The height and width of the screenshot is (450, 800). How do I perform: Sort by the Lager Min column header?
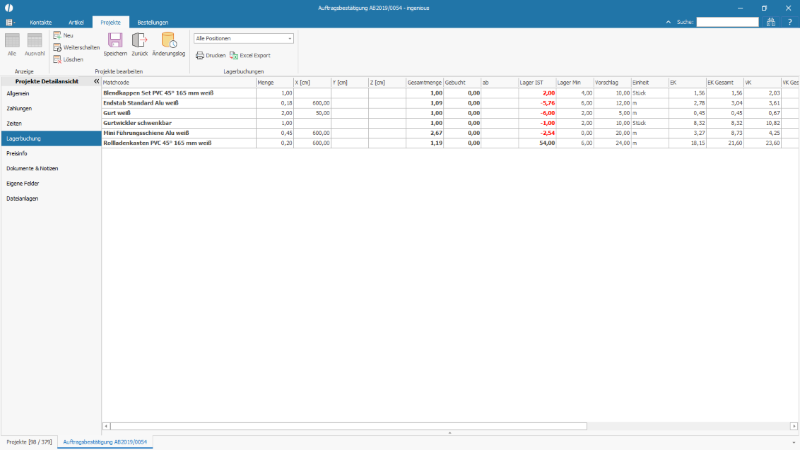point(575,82)
